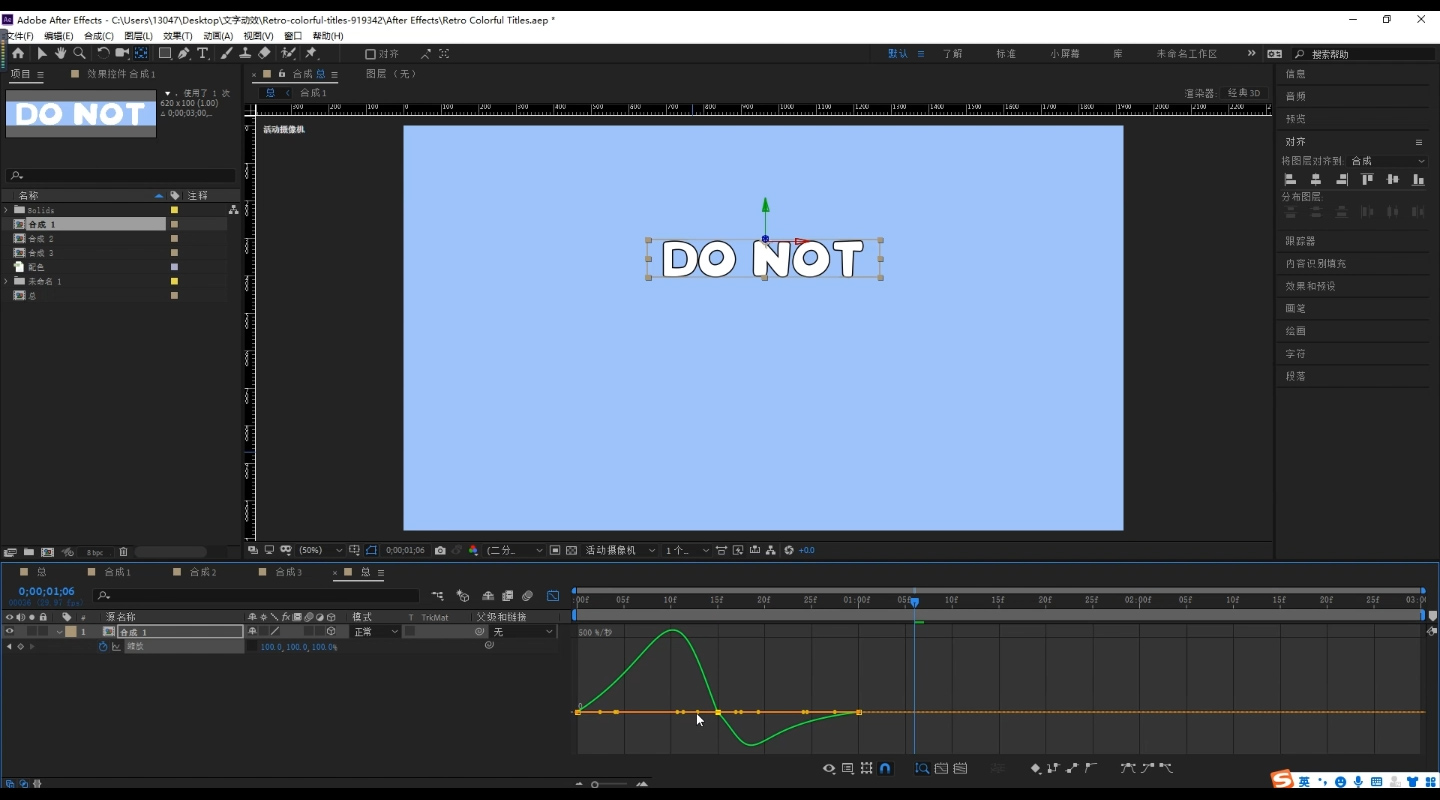Select the Rectangle shape tool
The height and width of the screenshot is (800, 1440).
pos(165,53)
